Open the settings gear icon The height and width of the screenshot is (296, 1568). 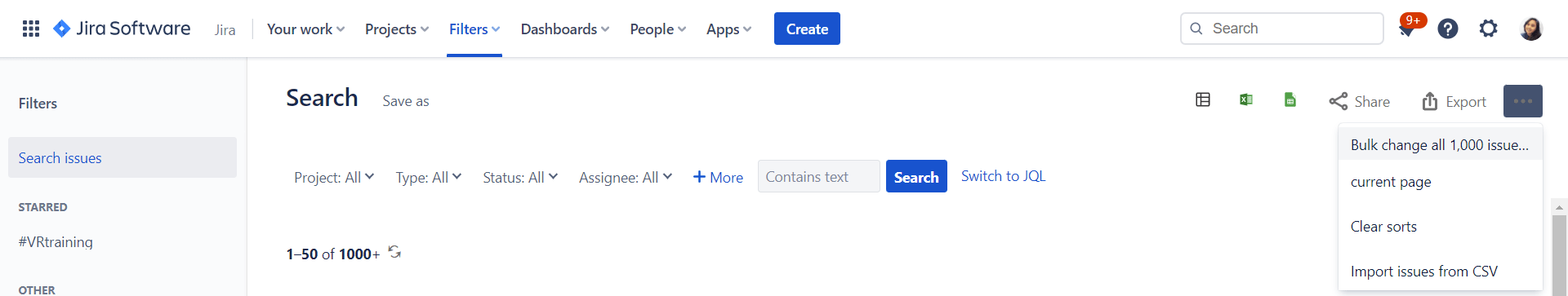click(x=1489, y=29)
